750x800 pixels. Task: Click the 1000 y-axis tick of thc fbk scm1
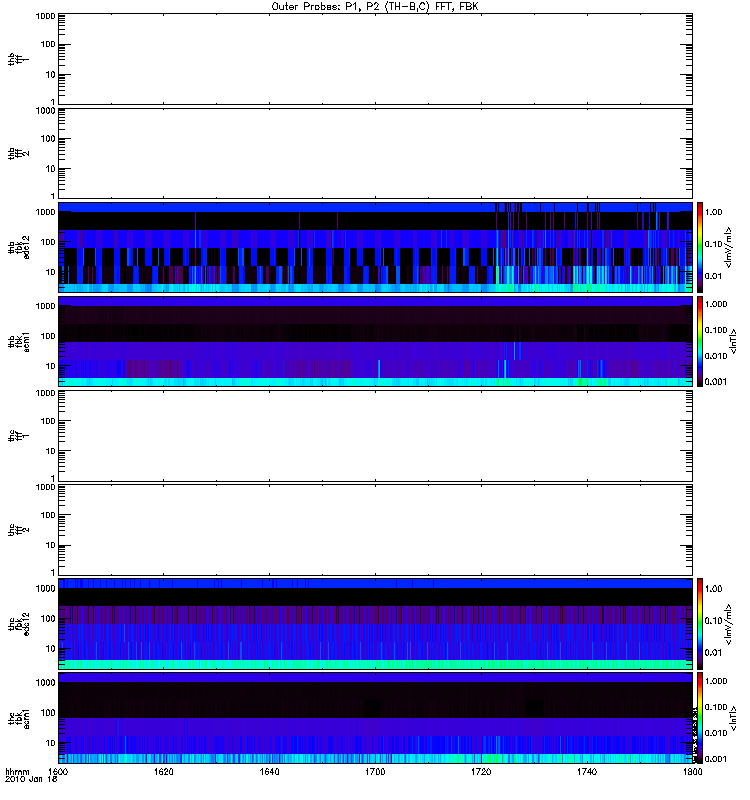45,683
